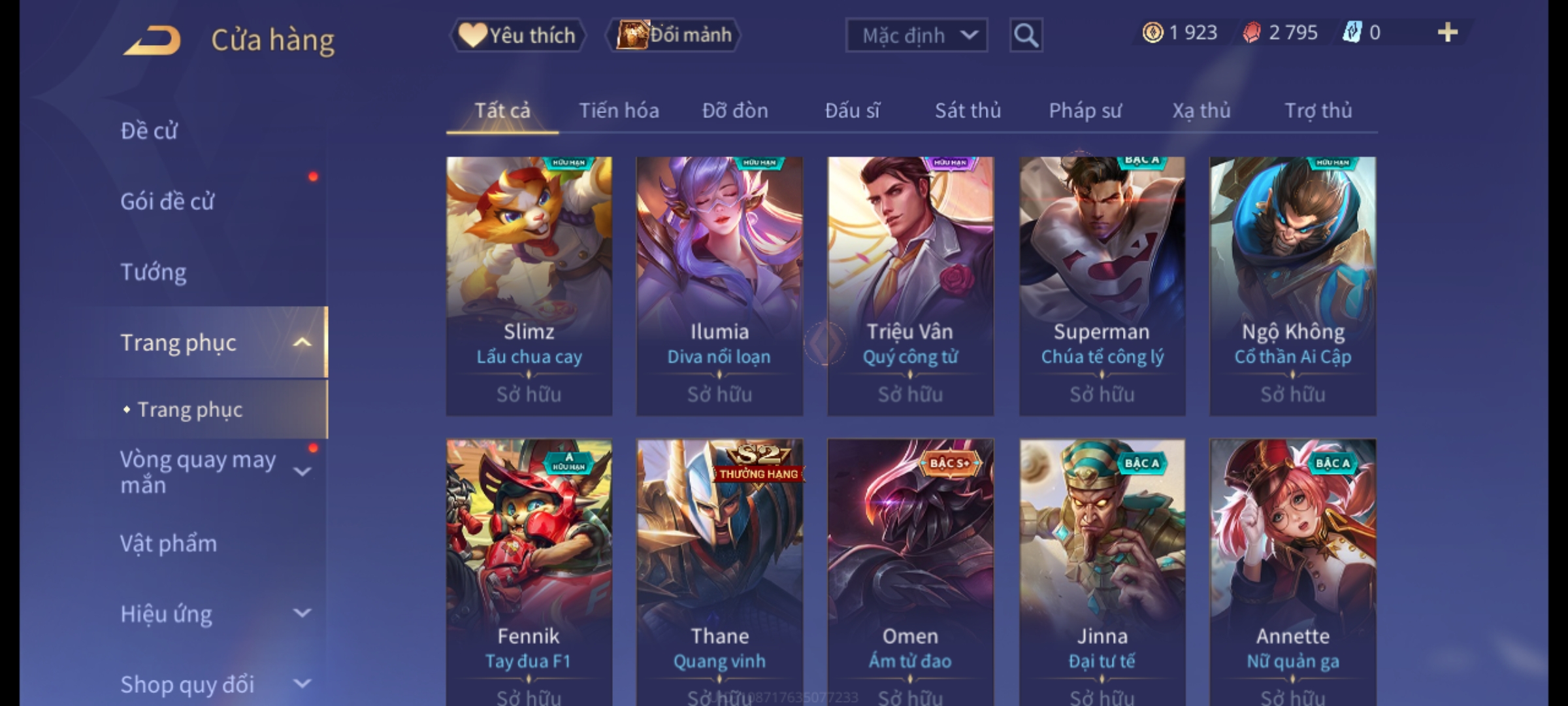The width and height of the screenshot is (1568, 706).
Task: Tap the blue ticket currency icon
Action: point(1352,32)
